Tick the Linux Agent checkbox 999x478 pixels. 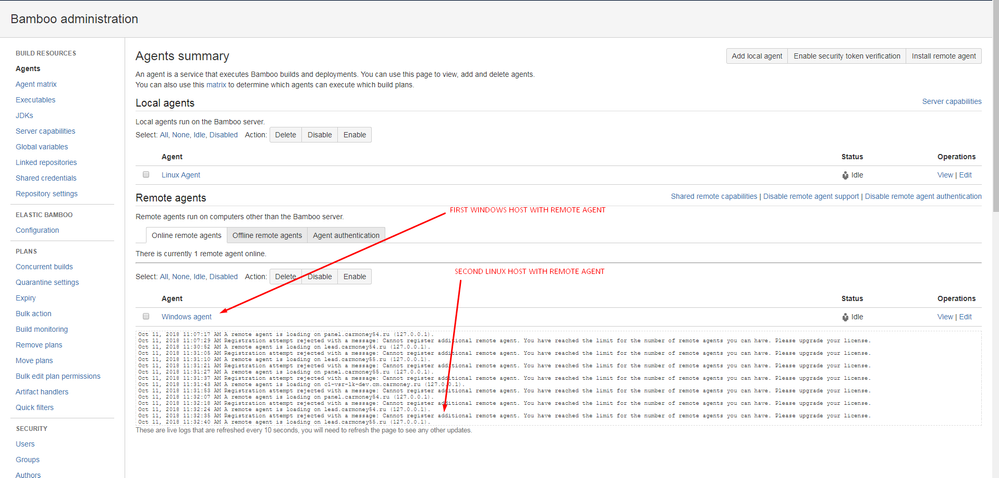tap(146, 175)
